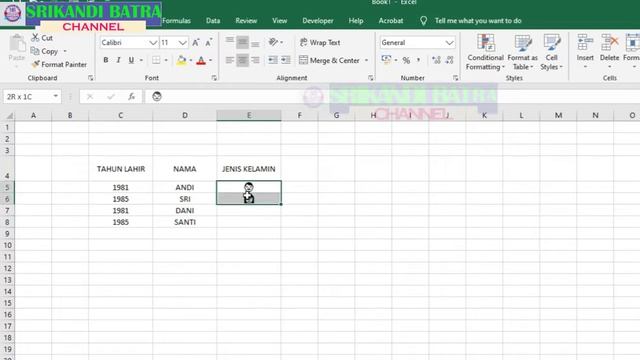Toggle Underline formatting
The image size is (640, 360).
(131, 60)
